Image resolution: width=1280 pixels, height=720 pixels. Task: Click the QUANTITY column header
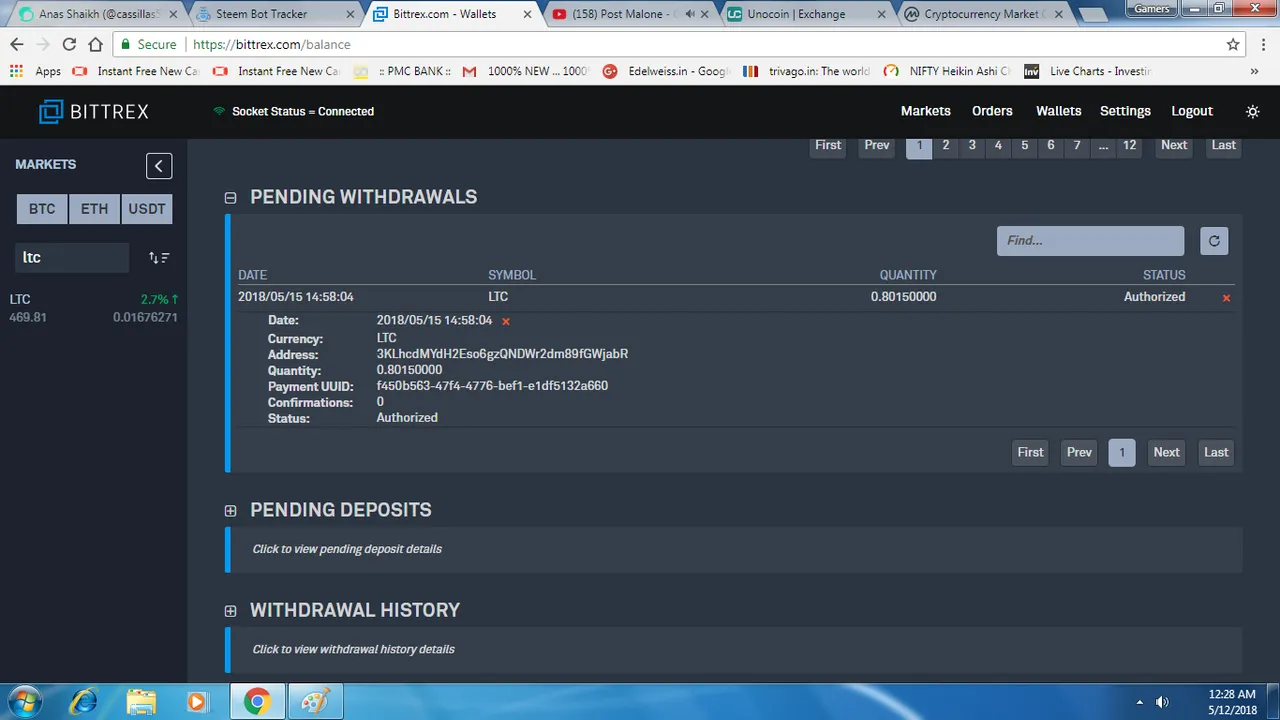tap(908, 275)
